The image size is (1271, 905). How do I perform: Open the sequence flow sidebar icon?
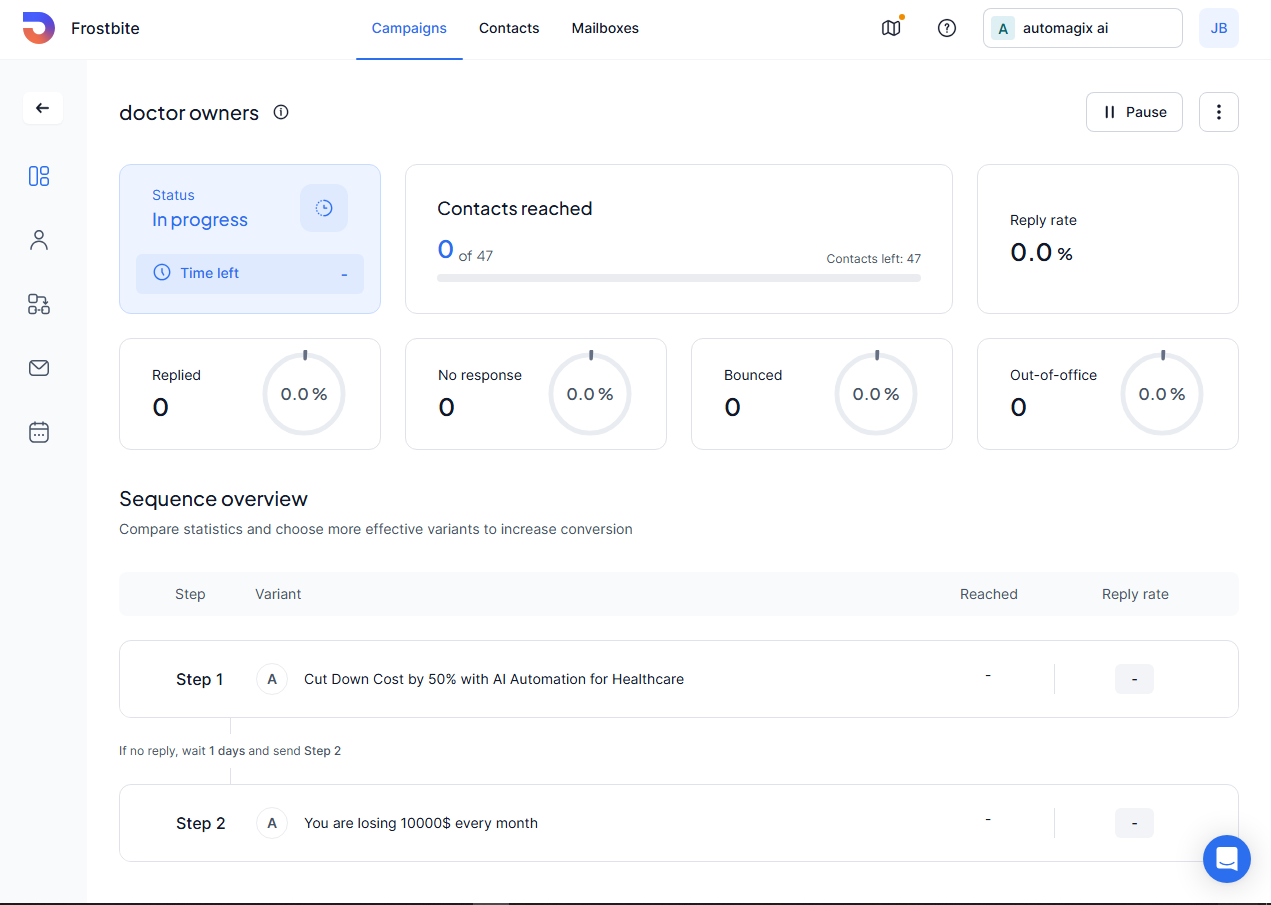pos(39,304)
